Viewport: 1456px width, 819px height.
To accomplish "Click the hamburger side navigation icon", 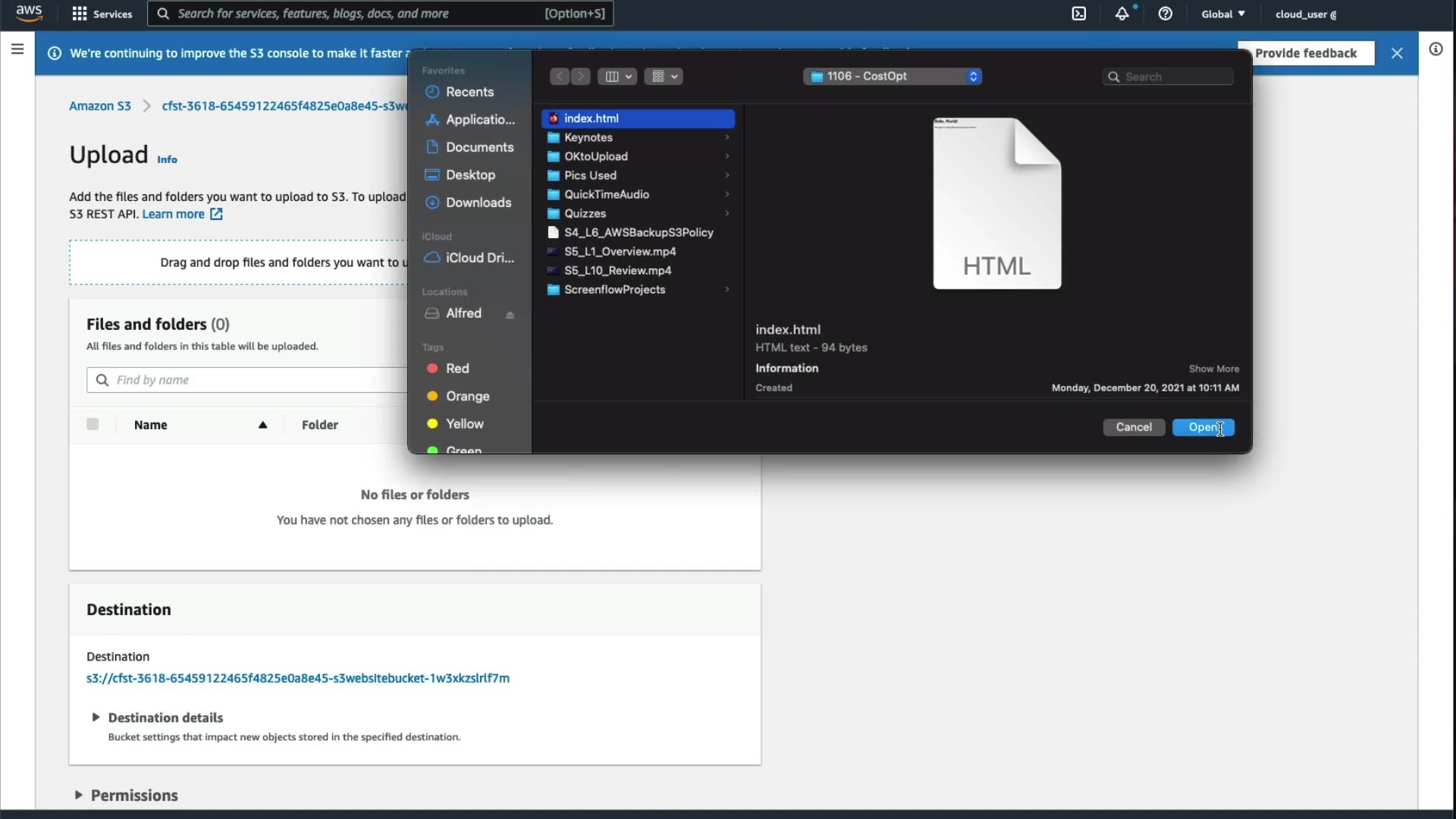I will coord(17,49).
